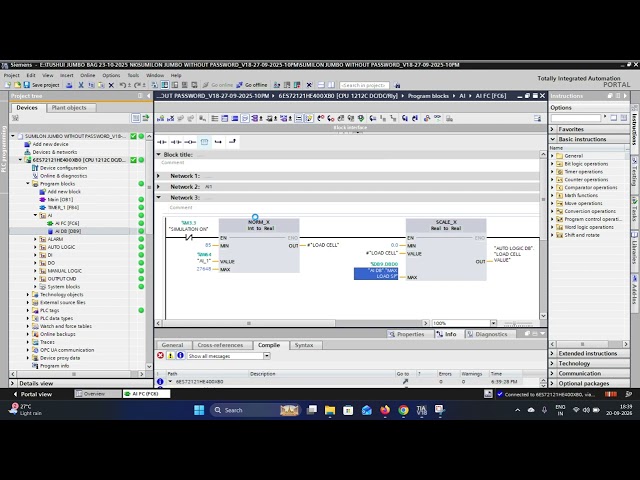Open the Show all messages dropdown
Screen dimensions: 640x480
(x=267, y=356)
